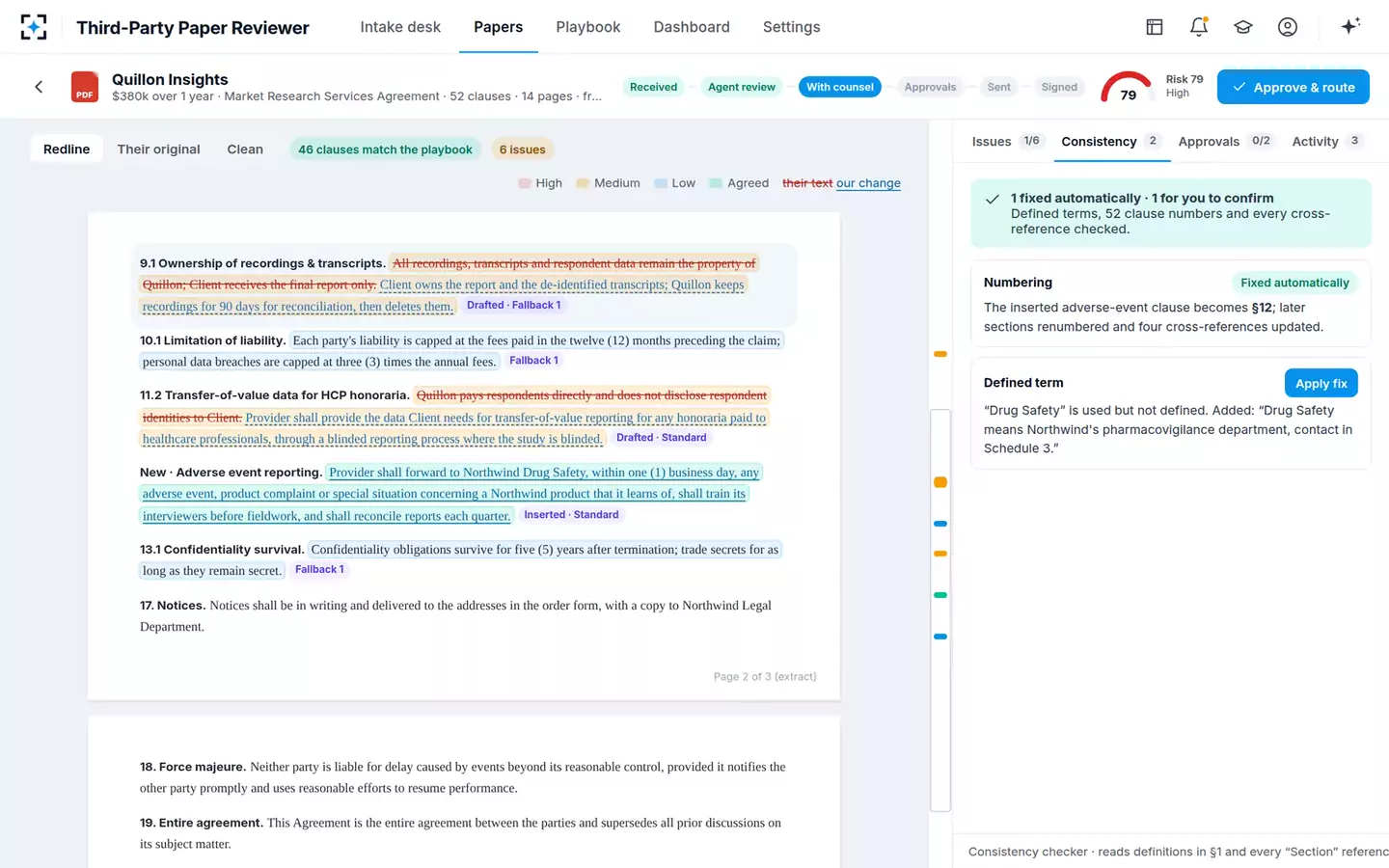Viewport: 1389px width, 868px height.
Task: Open the user profile icon
Action: coord(1288,27)
